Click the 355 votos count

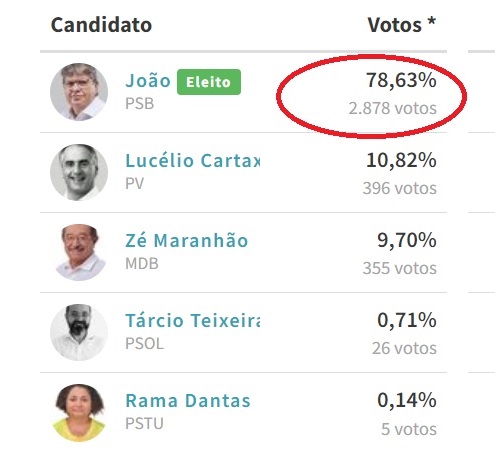point(400,268)
